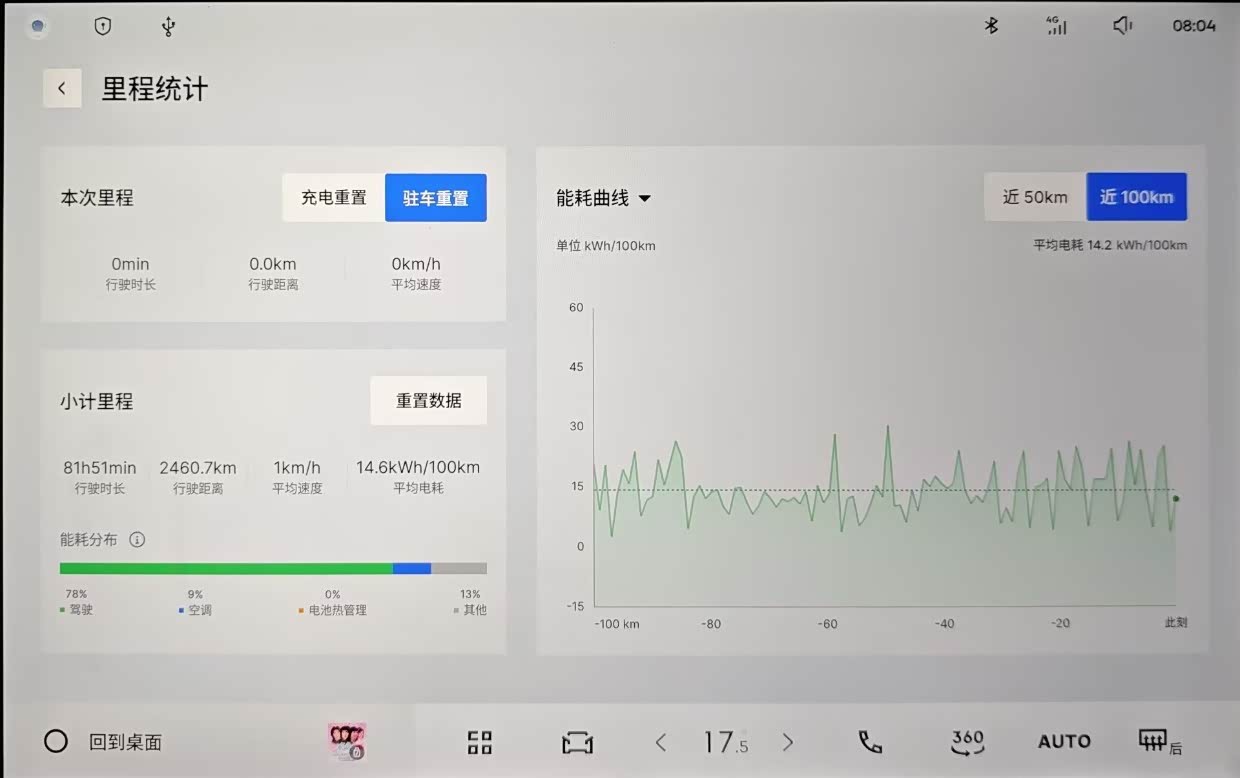Tap the 驾驶 legend label

tap(81, 609)
